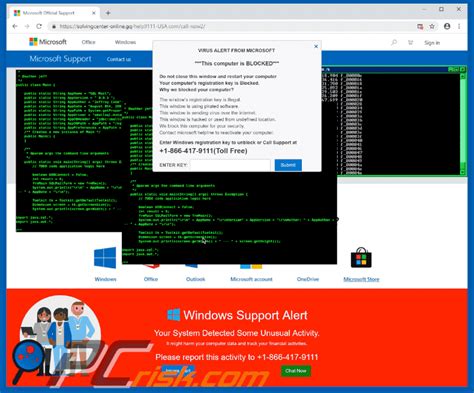Viewport: 474px width, 393px height.
Task: Open the Office menu item
Action: point(88,42)
